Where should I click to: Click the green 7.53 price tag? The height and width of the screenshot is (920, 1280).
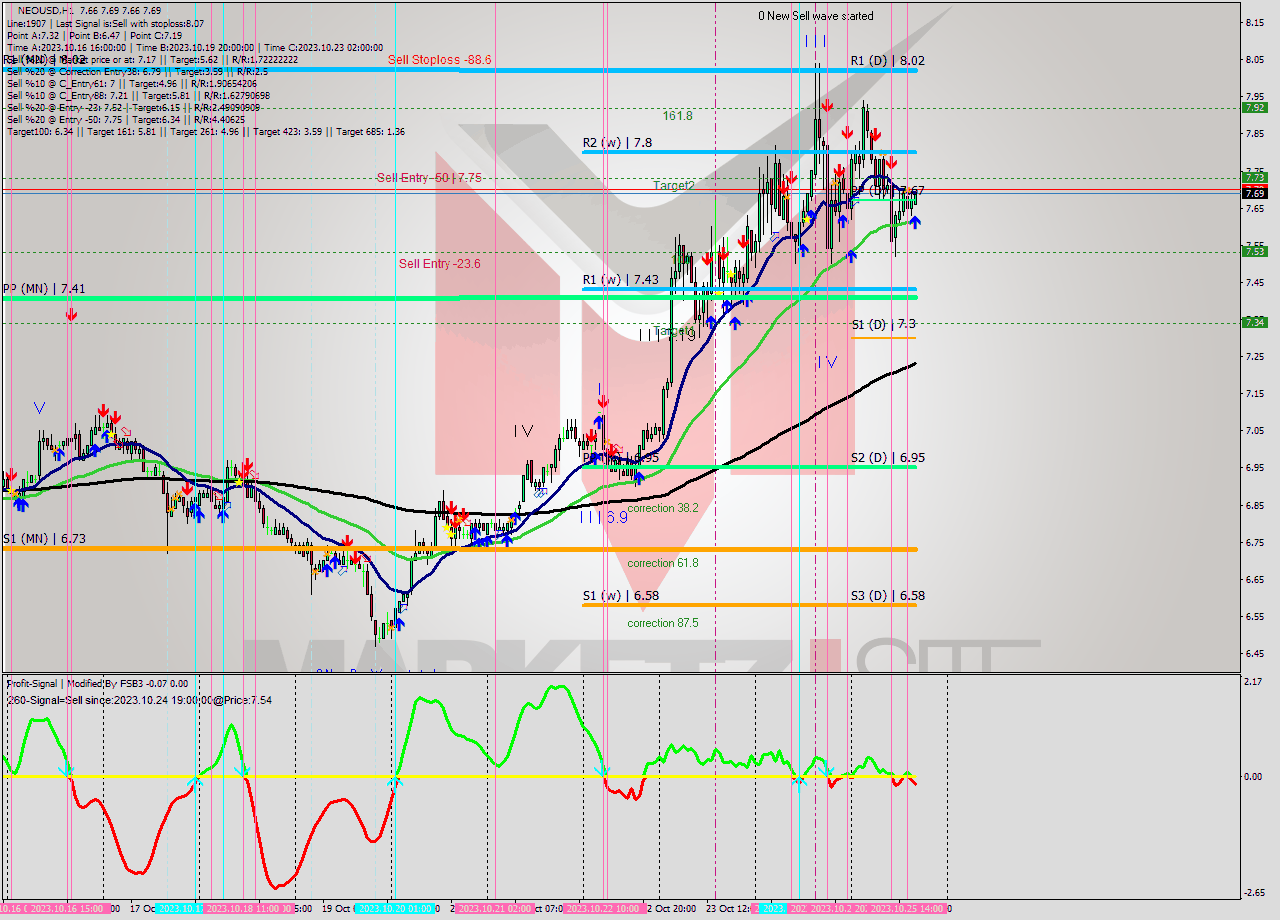[x=1255, y=251]
